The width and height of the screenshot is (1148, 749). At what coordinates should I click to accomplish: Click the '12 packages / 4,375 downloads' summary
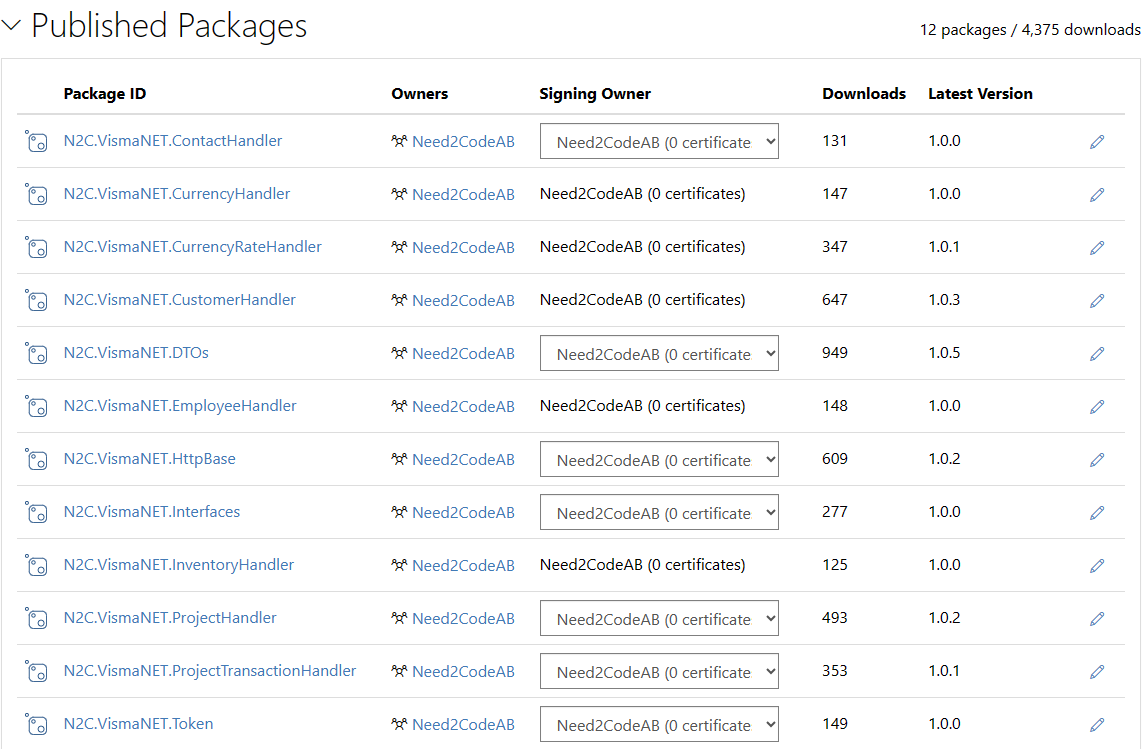coord(1030,30)
